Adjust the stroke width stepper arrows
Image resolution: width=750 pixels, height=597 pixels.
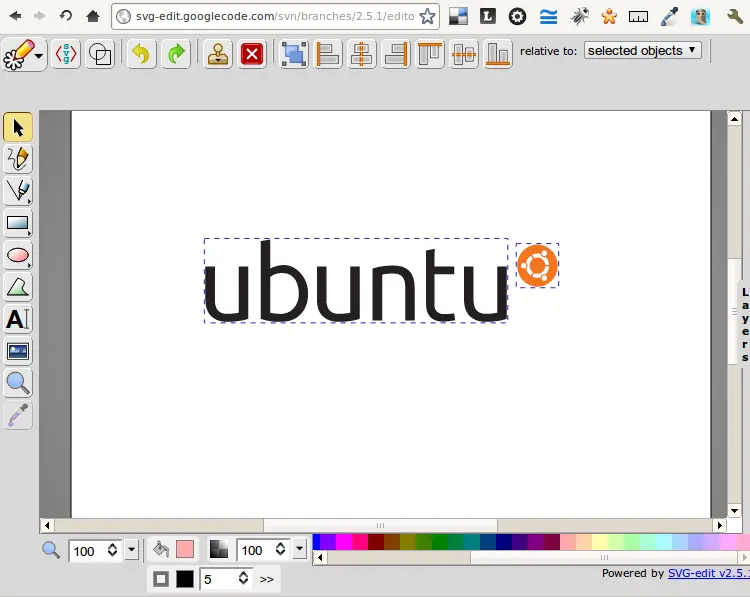(243, 578)
